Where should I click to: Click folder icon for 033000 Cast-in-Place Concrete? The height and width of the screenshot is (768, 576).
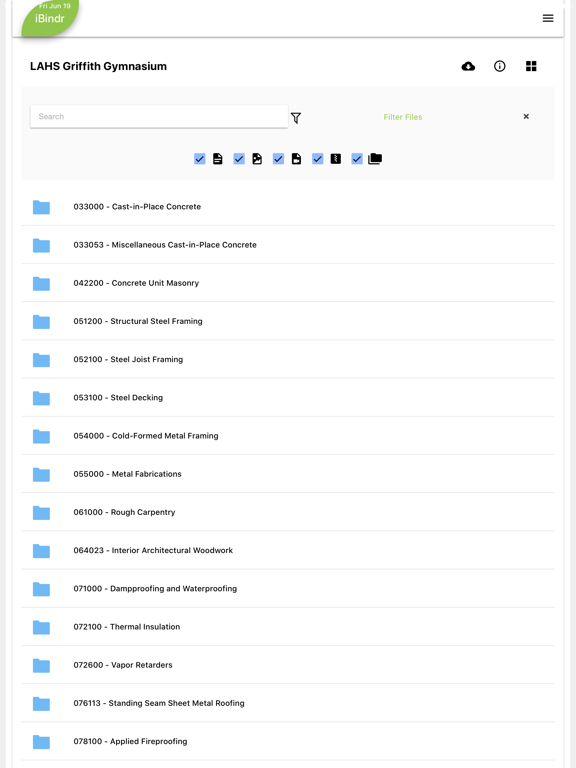pyautogui.click(x=41, y=207)
